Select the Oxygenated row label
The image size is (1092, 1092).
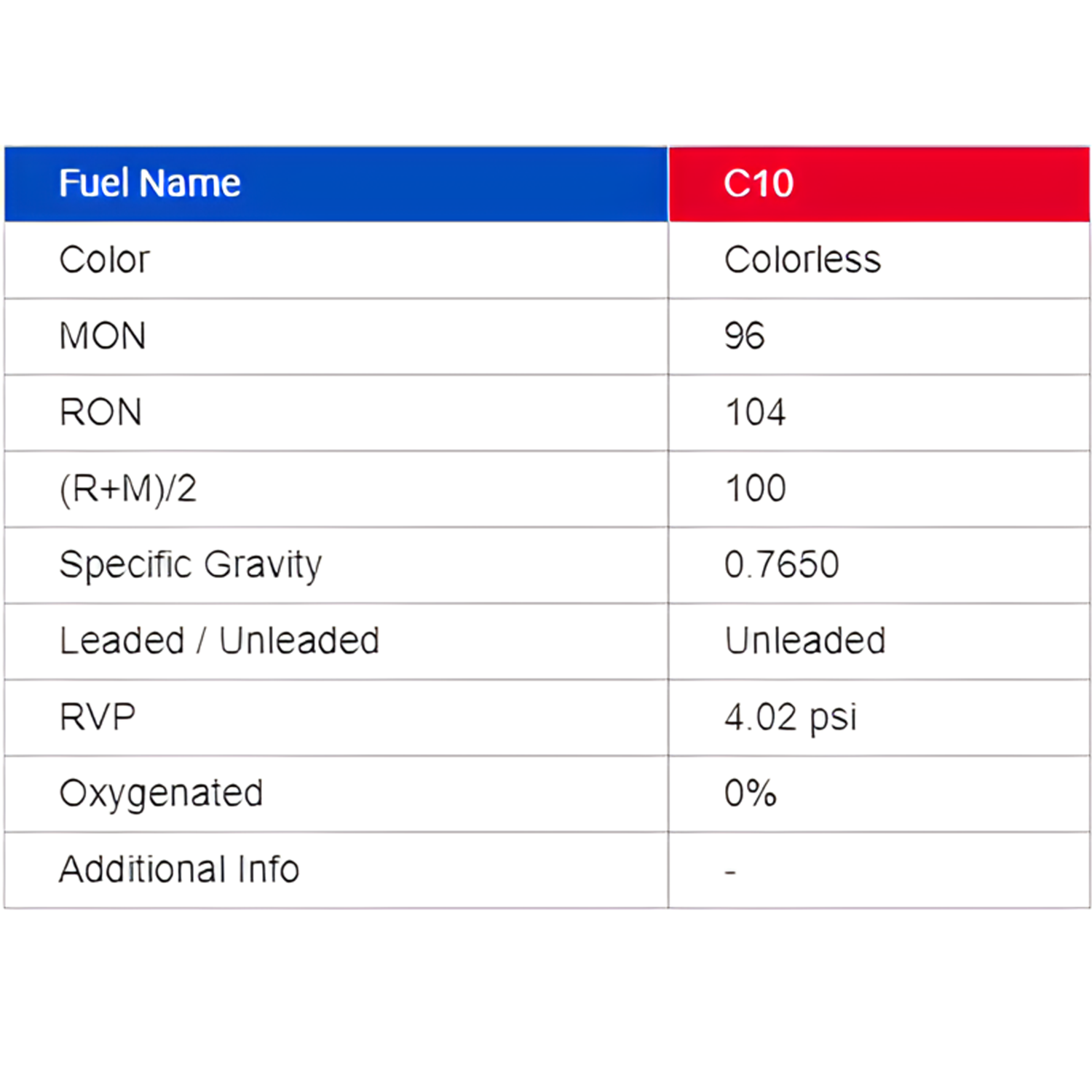point(161,794)
